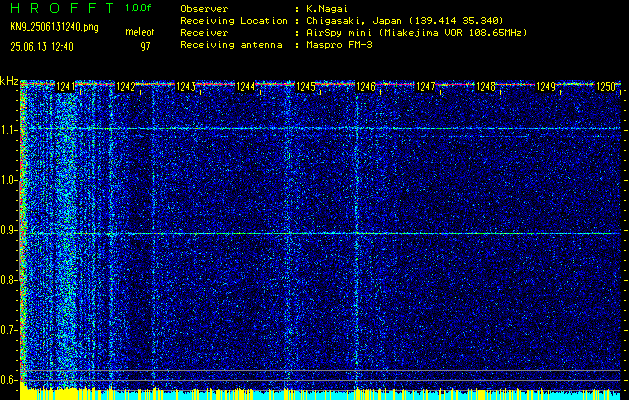629x400 pixels.
Task: Click the 1.1 frequency axis label
Action: [x=7, y=130]
